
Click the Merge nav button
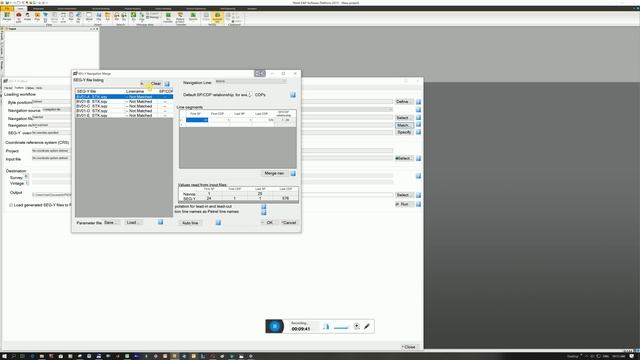(274, 173)
